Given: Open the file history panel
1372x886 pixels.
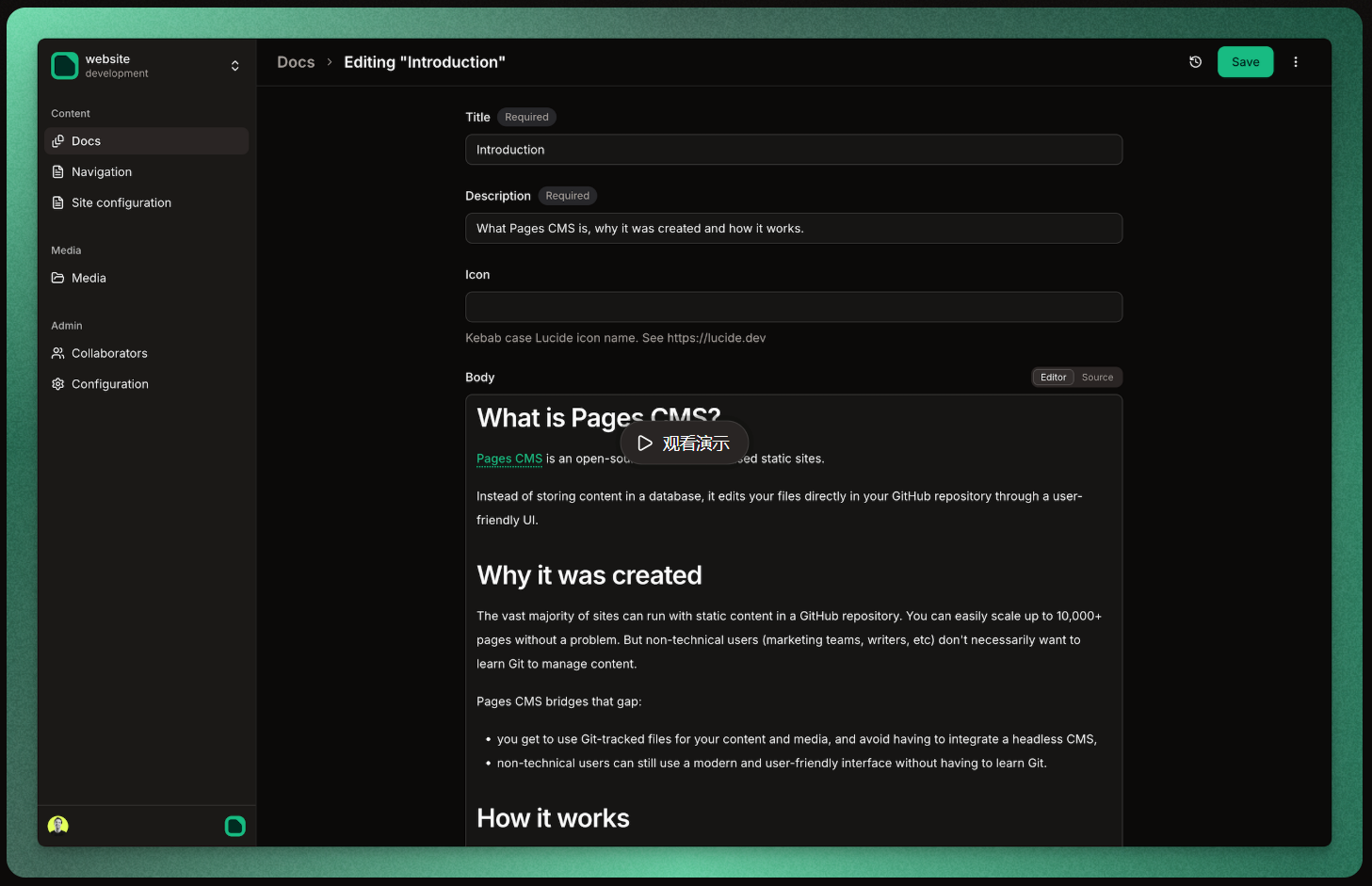Looking at the screenshot, I should (x=1195, y=61).
